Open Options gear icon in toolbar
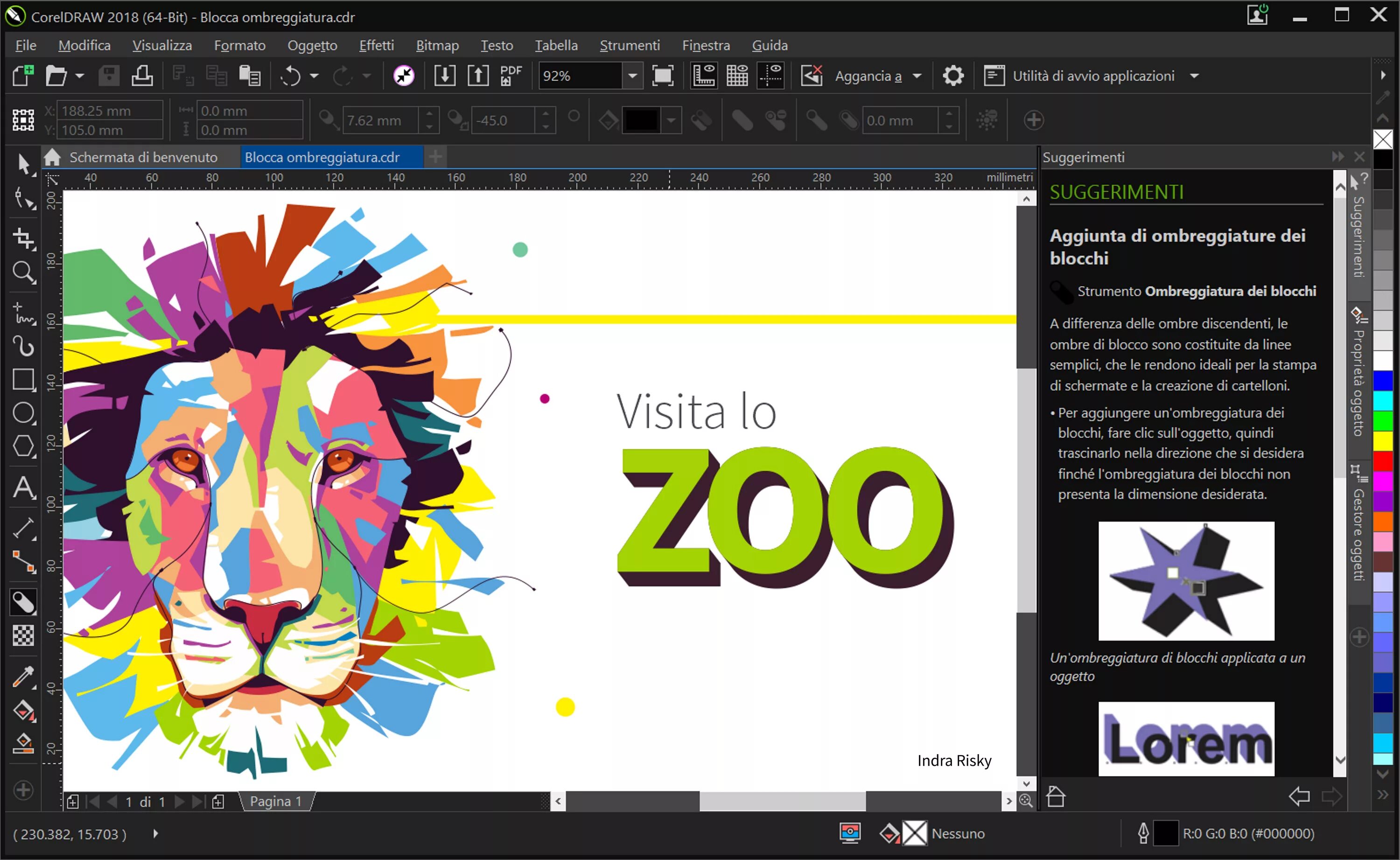1400x860 pixels. click(953, 76)
